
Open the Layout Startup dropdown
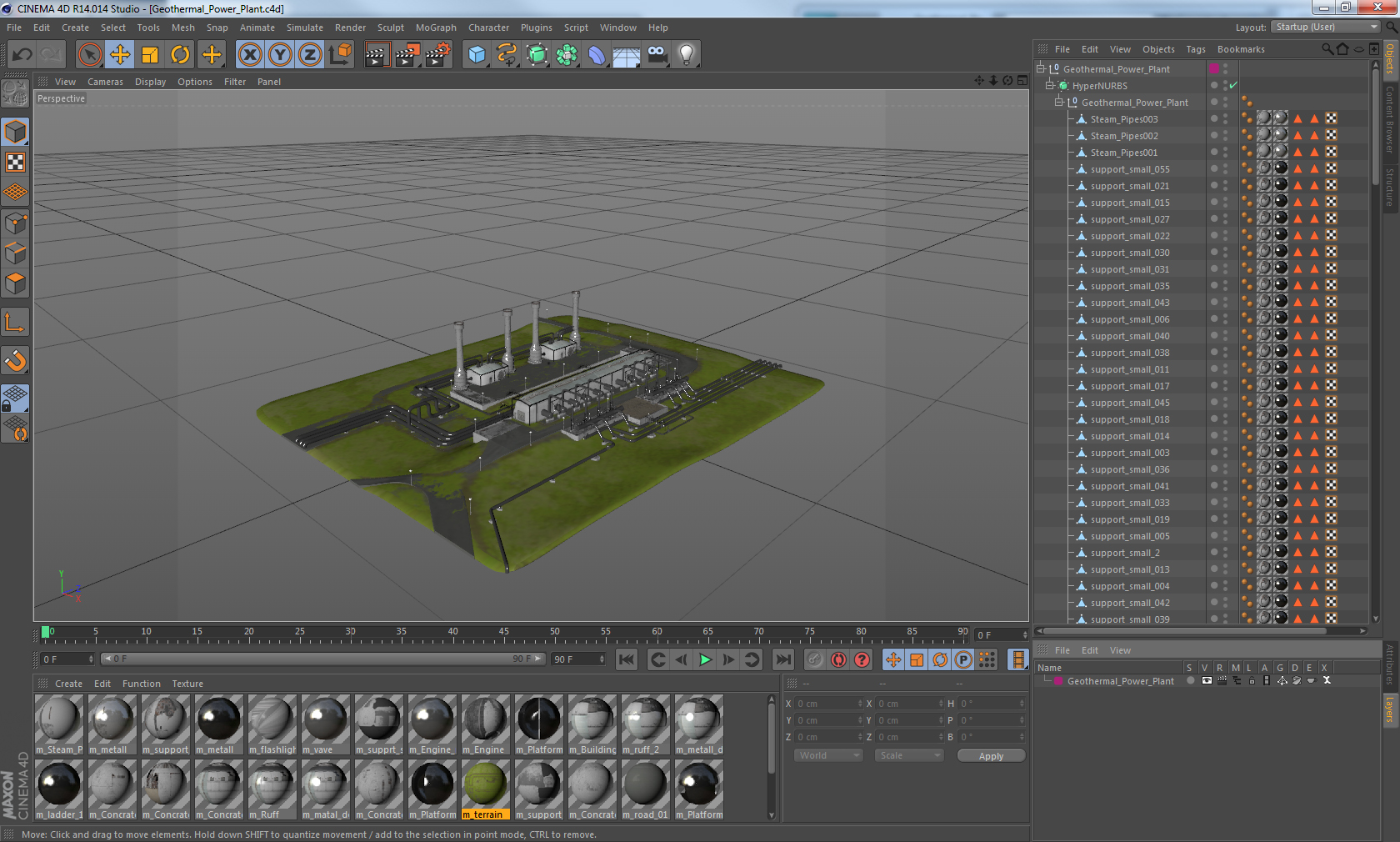point(1327,28)
